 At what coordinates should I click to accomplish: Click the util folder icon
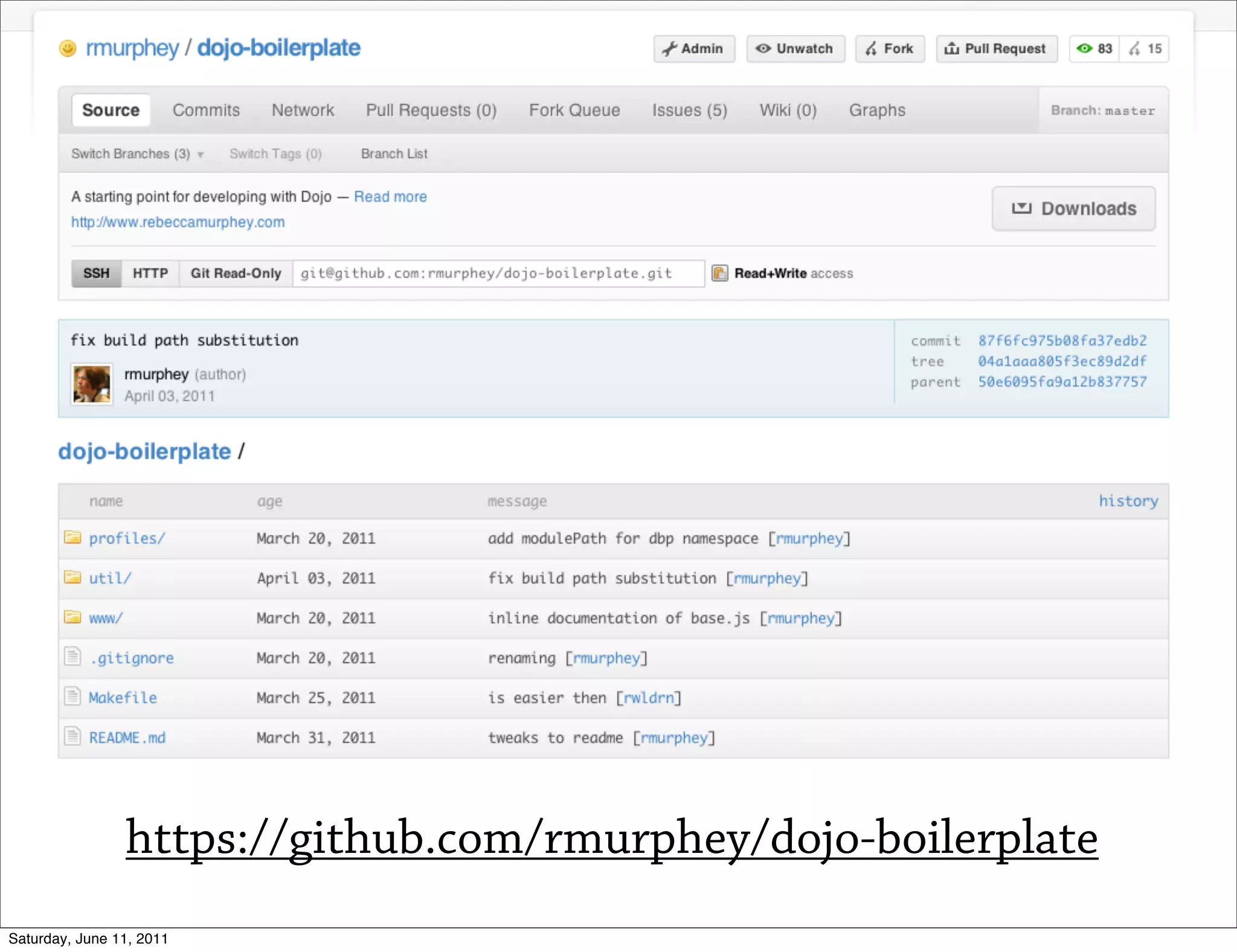point(72,577)
